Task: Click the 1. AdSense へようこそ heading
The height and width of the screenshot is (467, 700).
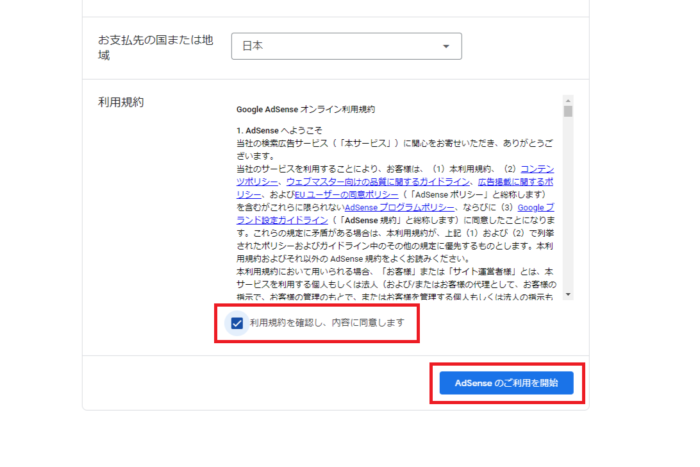Action: pos(279,130)
